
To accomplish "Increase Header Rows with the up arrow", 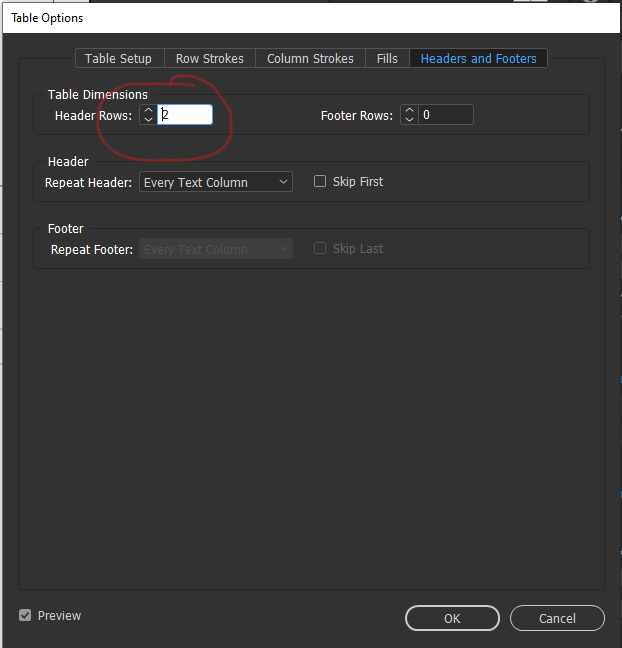I will coord(148,110).
